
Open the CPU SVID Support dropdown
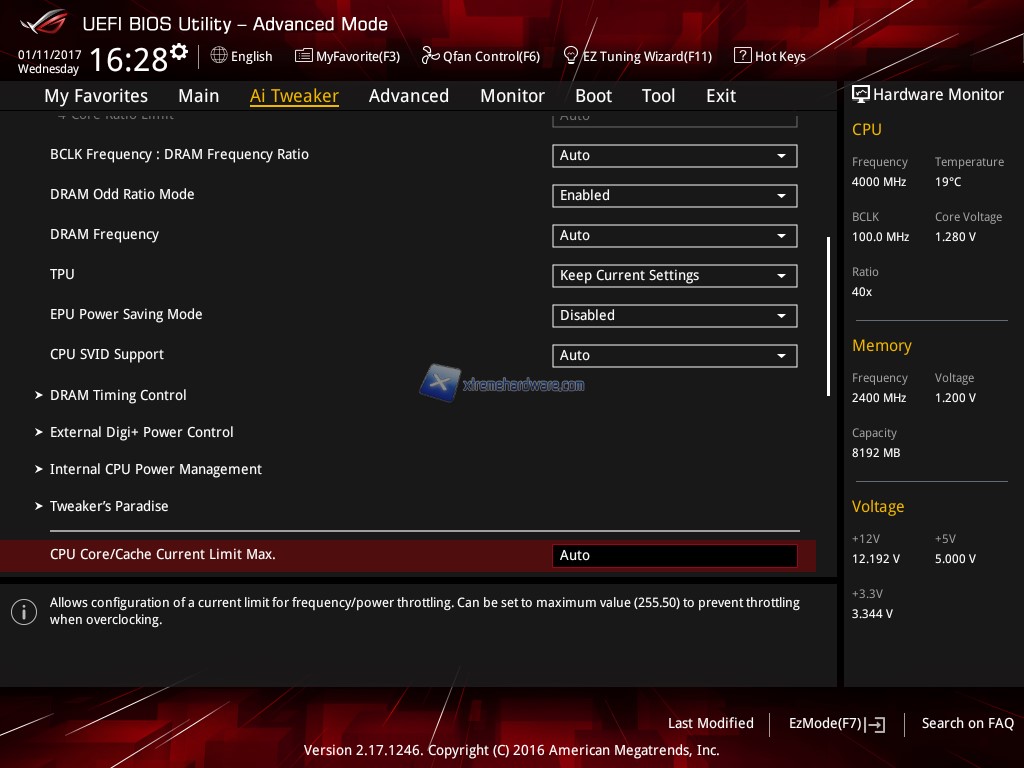pos(674,356)
